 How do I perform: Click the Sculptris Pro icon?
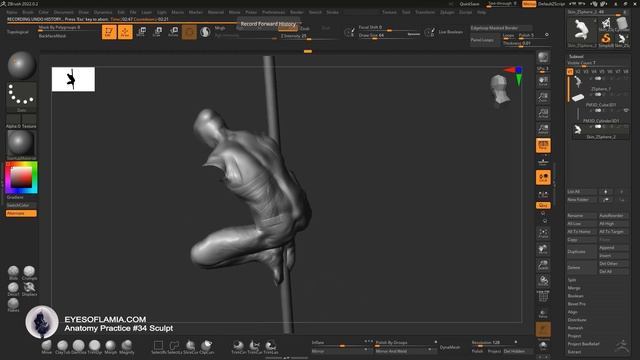205,32
